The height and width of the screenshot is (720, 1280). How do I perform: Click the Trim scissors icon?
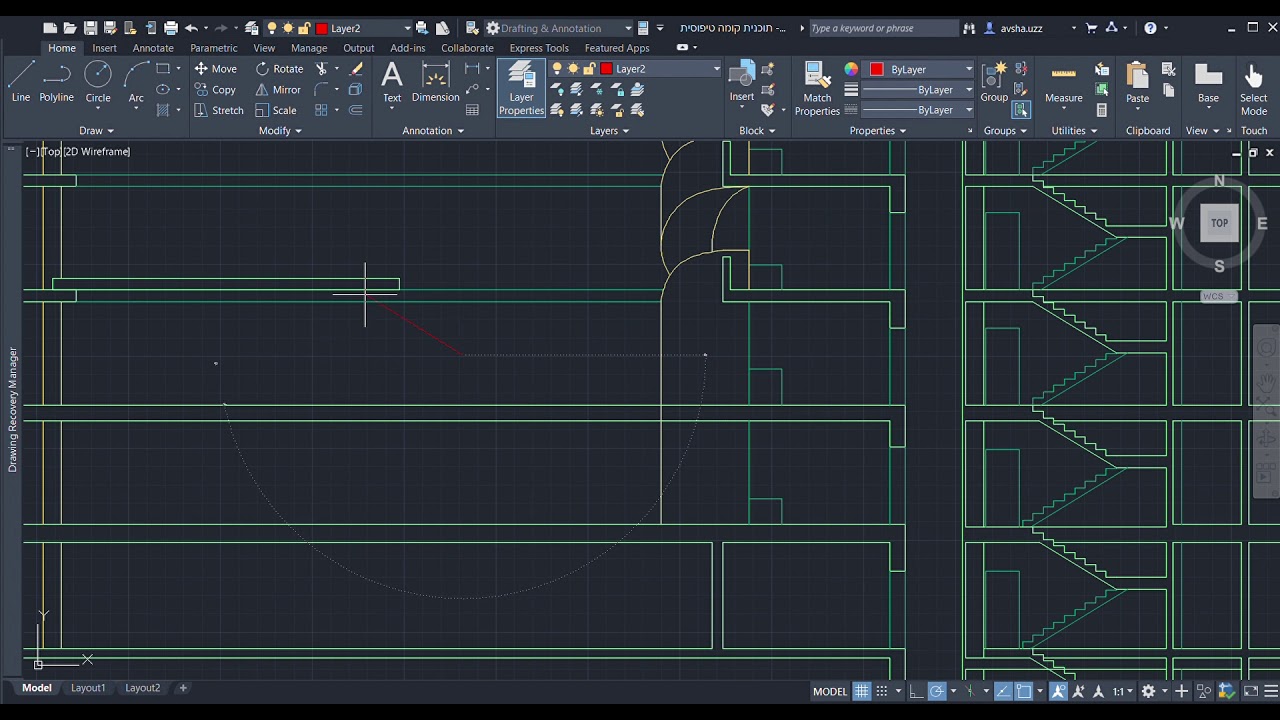click(322, 69)
